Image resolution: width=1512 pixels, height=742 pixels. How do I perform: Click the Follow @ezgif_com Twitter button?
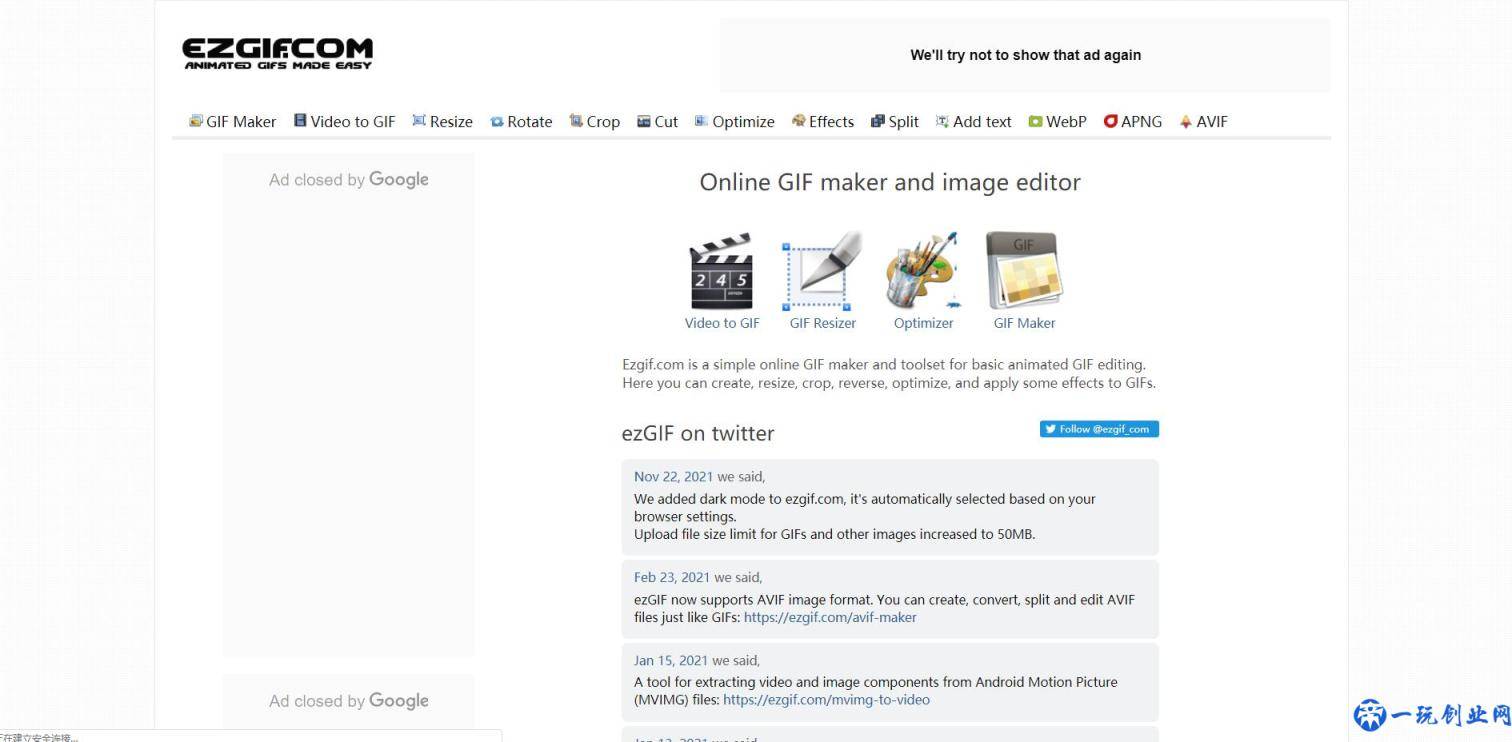coord(1099,429)
